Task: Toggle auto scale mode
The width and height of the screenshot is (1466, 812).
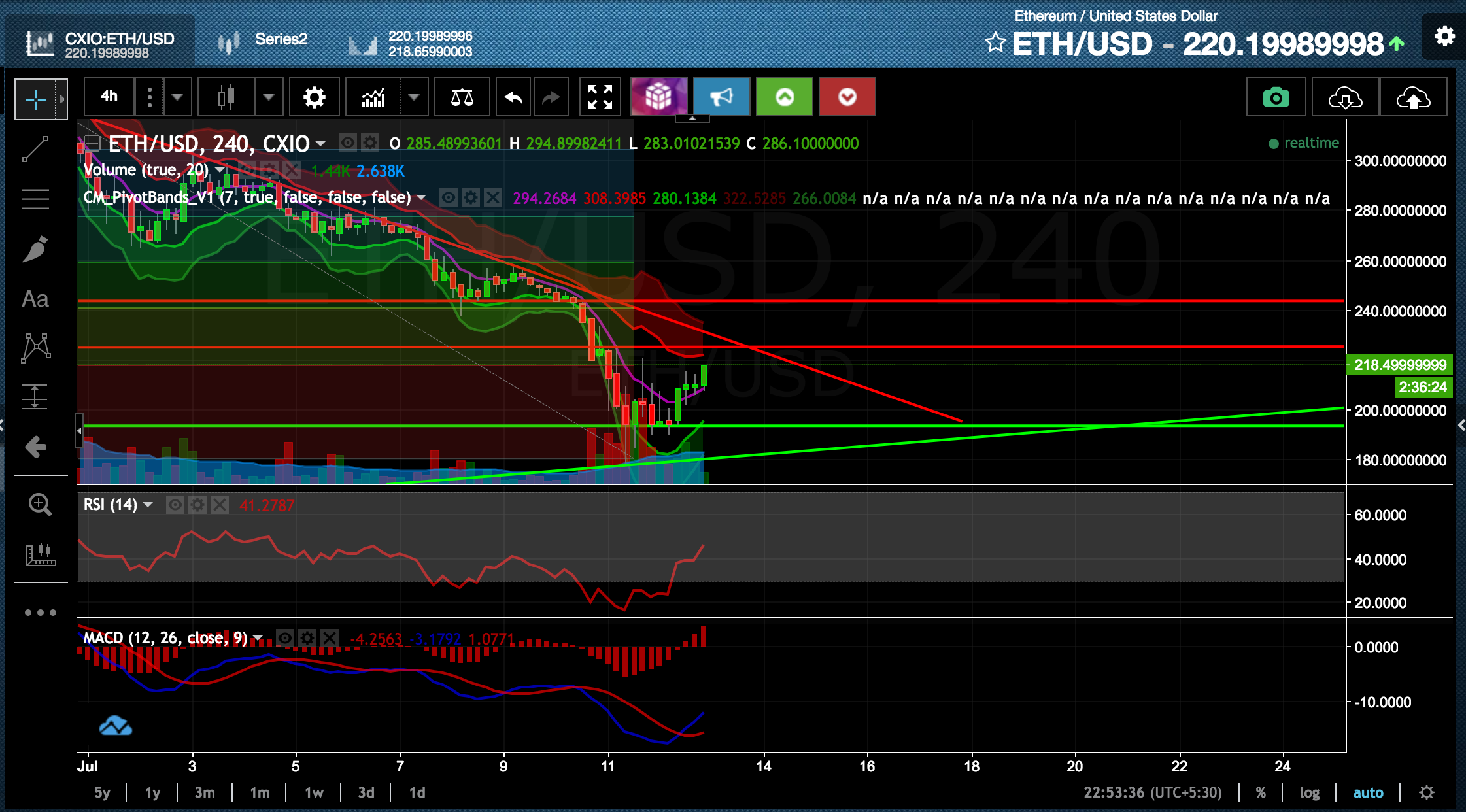Action: tap(1368, 793)
